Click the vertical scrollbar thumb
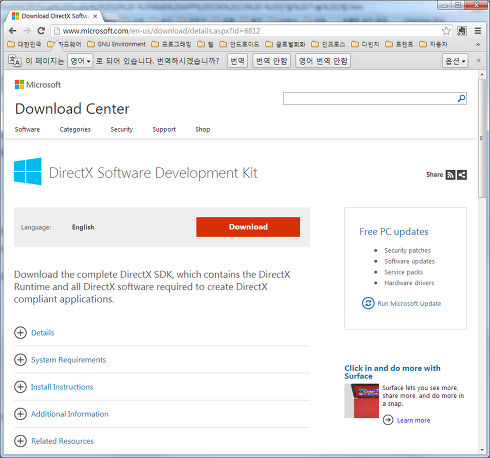This screenshot has width=490, height=458. [x=482, y=138]
